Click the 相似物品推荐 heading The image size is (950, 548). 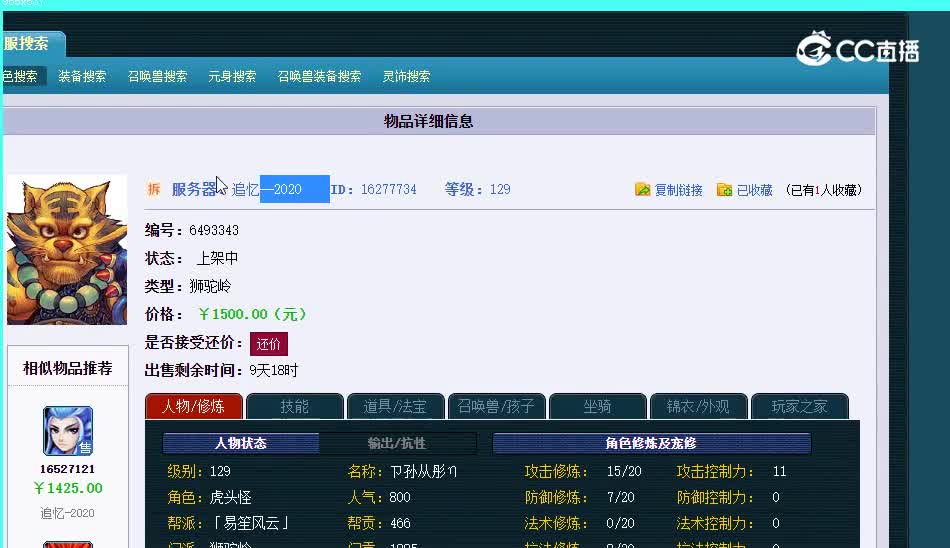pyautogui.click(x=68, y=369)
